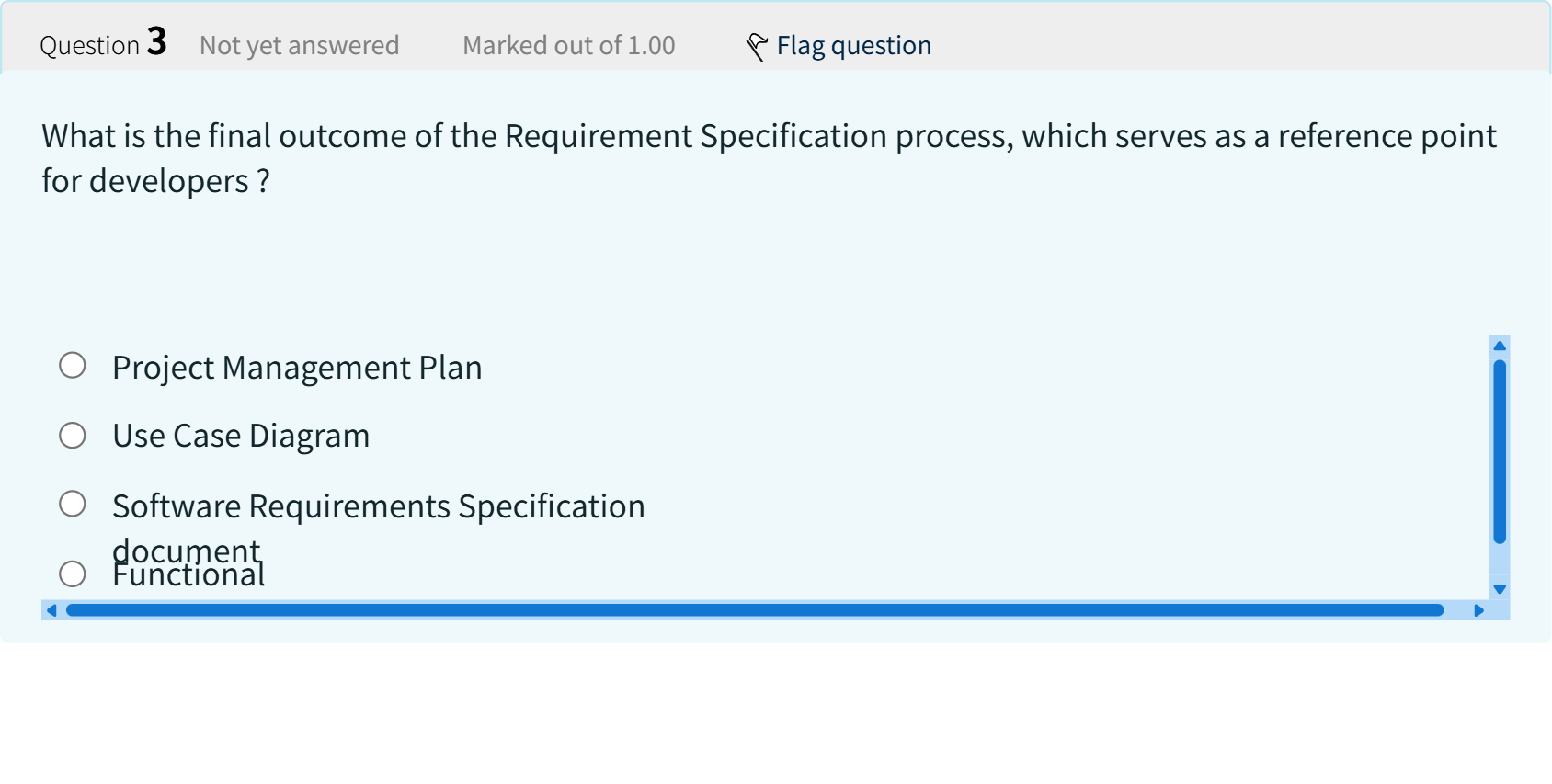Screen dimensions: 1552x784
Task: Click the flag icon beside Flag question
Action: pyautogui.click(x=756, y=46)
